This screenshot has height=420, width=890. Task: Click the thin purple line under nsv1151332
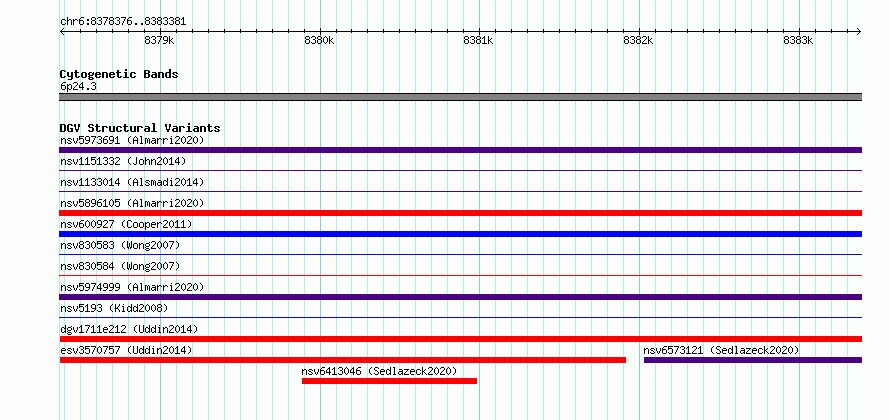point(461,170)
